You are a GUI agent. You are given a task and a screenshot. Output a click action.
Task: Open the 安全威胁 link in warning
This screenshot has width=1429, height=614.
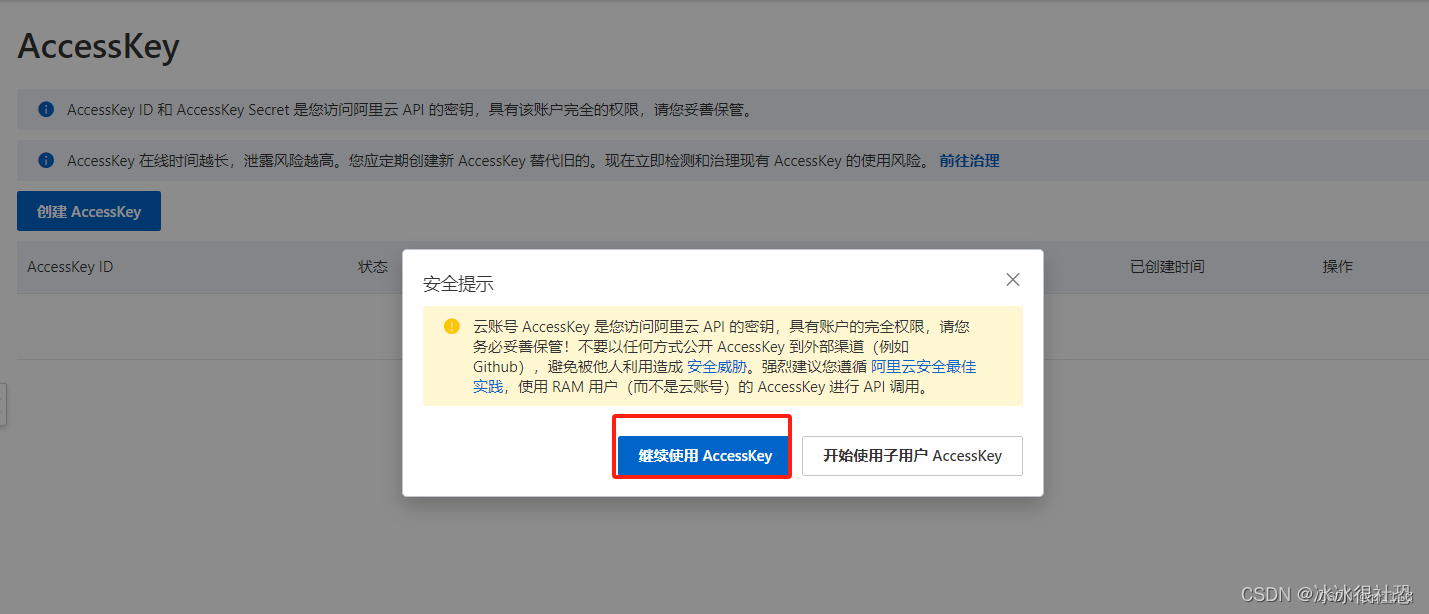point(717,367)
